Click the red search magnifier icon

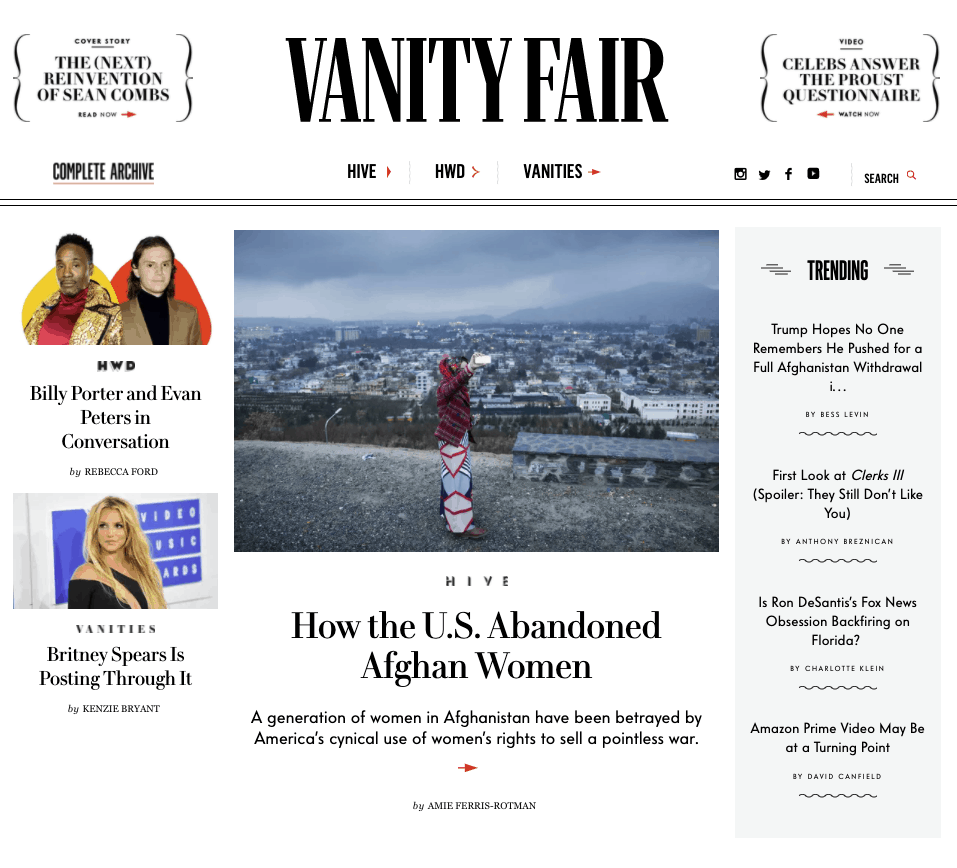(x=911, y=175)
